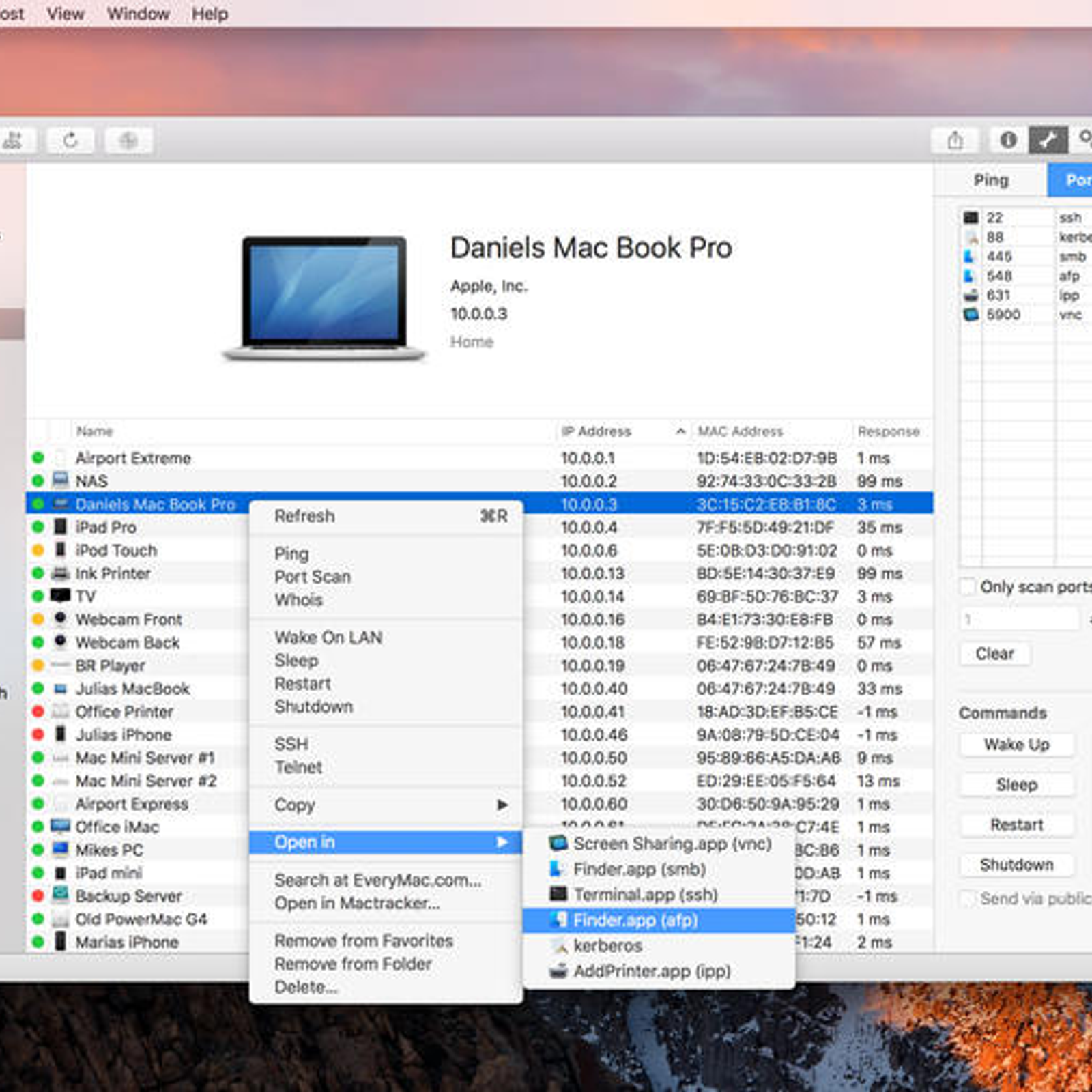
Task: Click the Sleep command button
Action: [x=1016, y=785]
